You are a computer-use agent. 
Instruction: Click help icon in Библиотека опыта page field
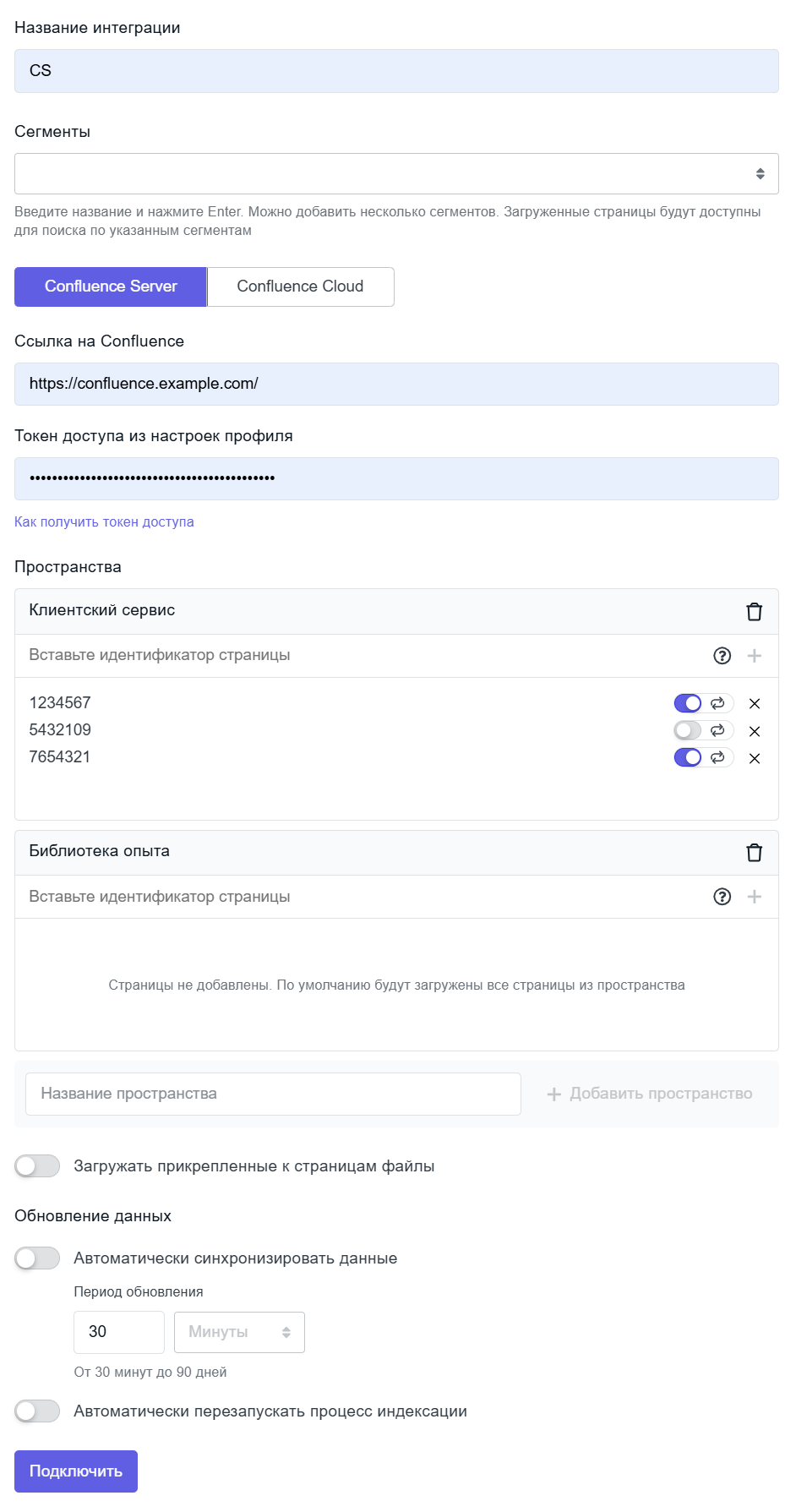(x=722, y=897)
